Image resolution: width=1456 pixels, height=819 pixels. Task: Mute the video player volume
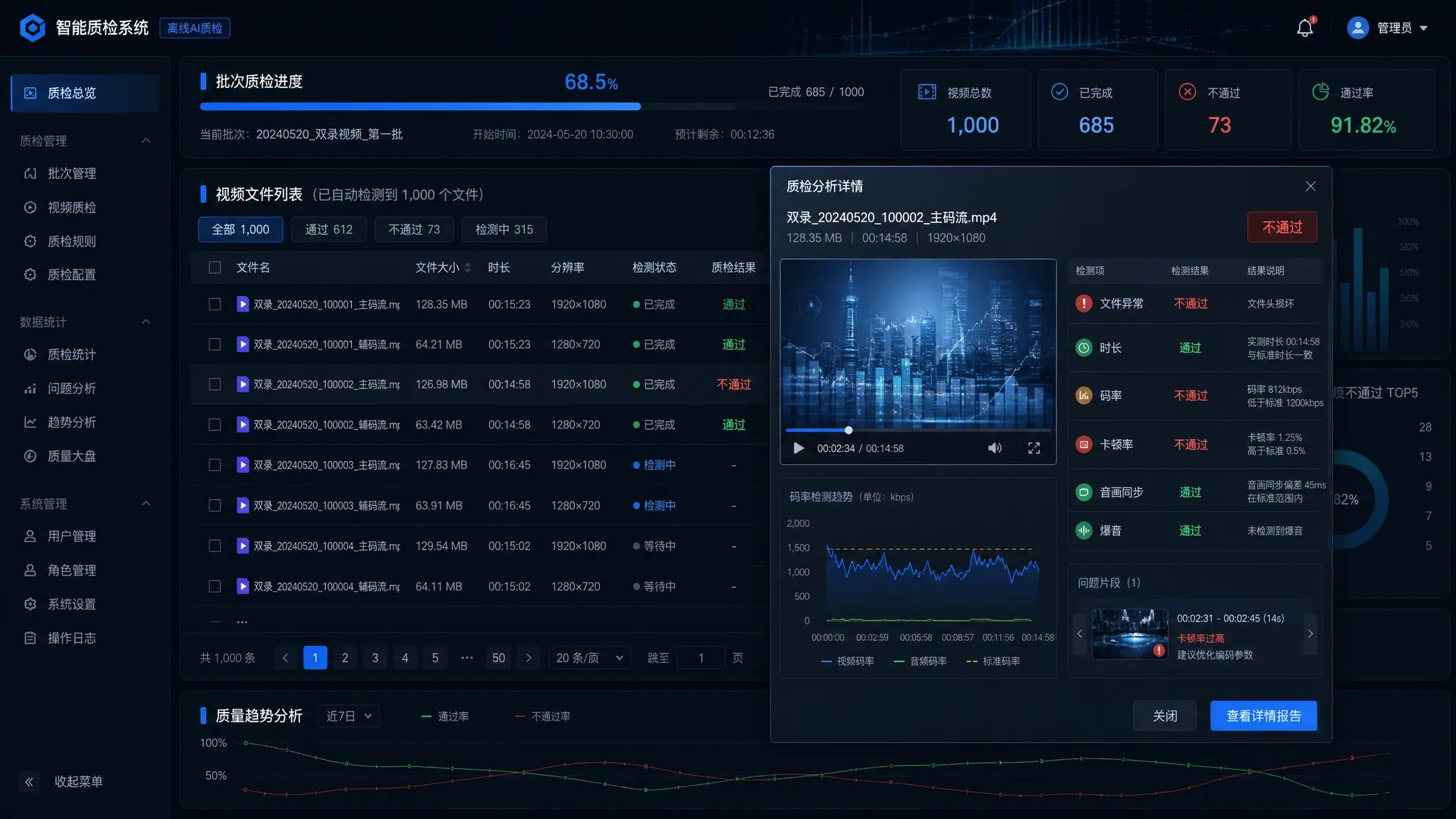(x=994, y=448)
